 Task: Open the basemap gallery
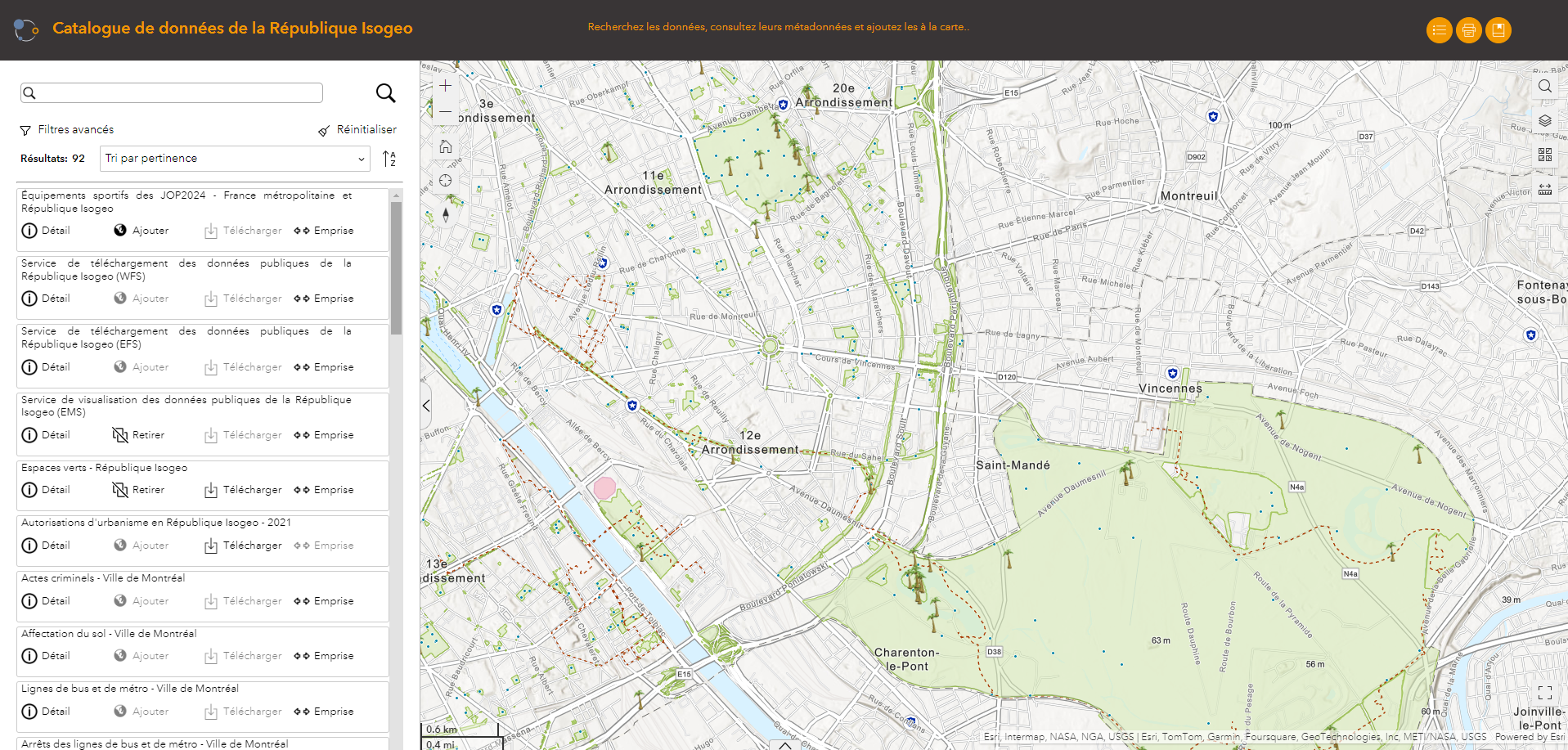tap(1544, 155)
